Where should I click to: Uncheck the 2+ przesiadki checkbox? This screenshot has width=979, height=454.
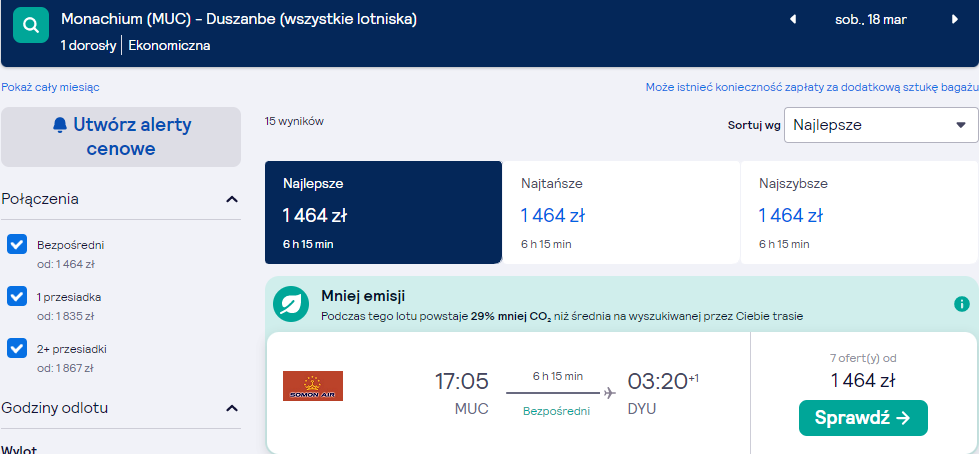point(17,348)
